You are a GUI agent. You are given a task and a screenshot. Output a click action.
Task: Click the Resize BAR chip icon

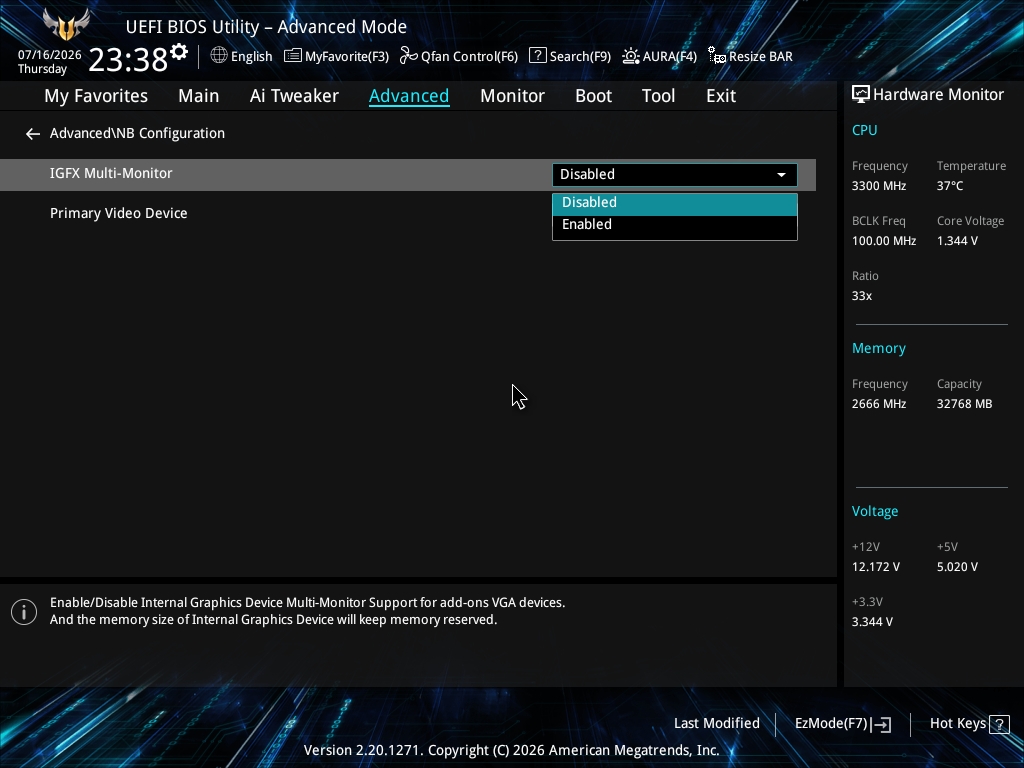click(x=717, y=56)
